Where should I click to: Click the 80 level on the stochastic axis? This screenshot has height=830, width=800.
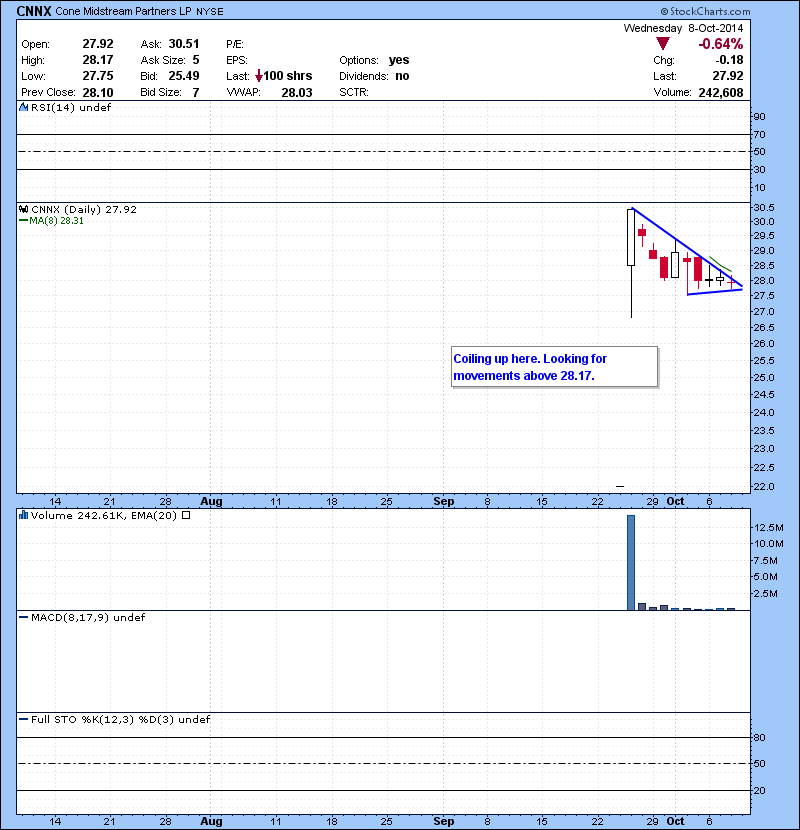(x=759, y=737)
